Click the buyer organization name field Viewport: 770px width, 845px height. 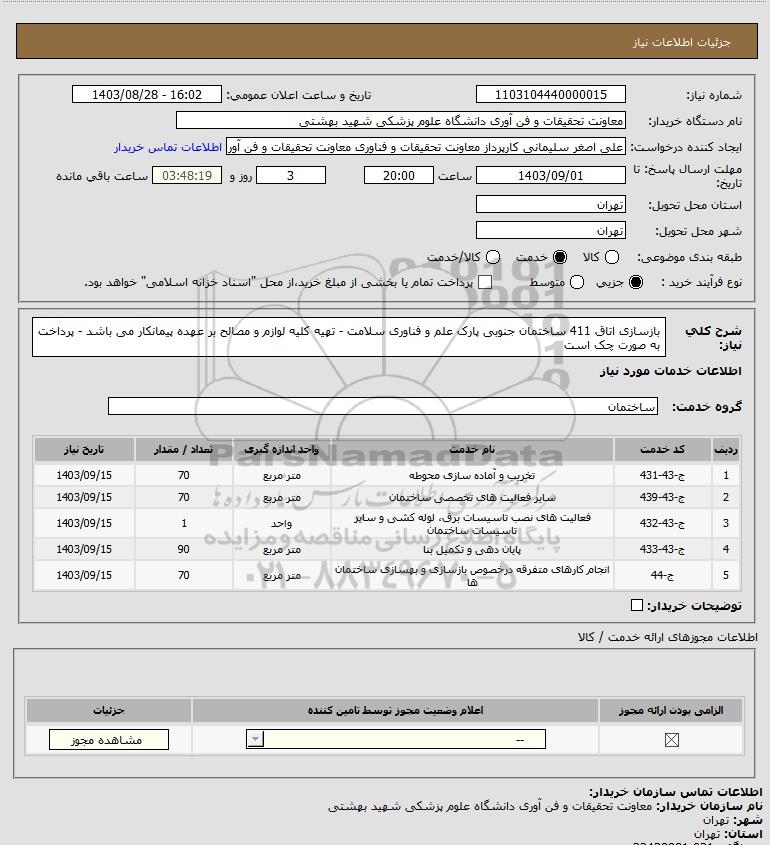401,121
